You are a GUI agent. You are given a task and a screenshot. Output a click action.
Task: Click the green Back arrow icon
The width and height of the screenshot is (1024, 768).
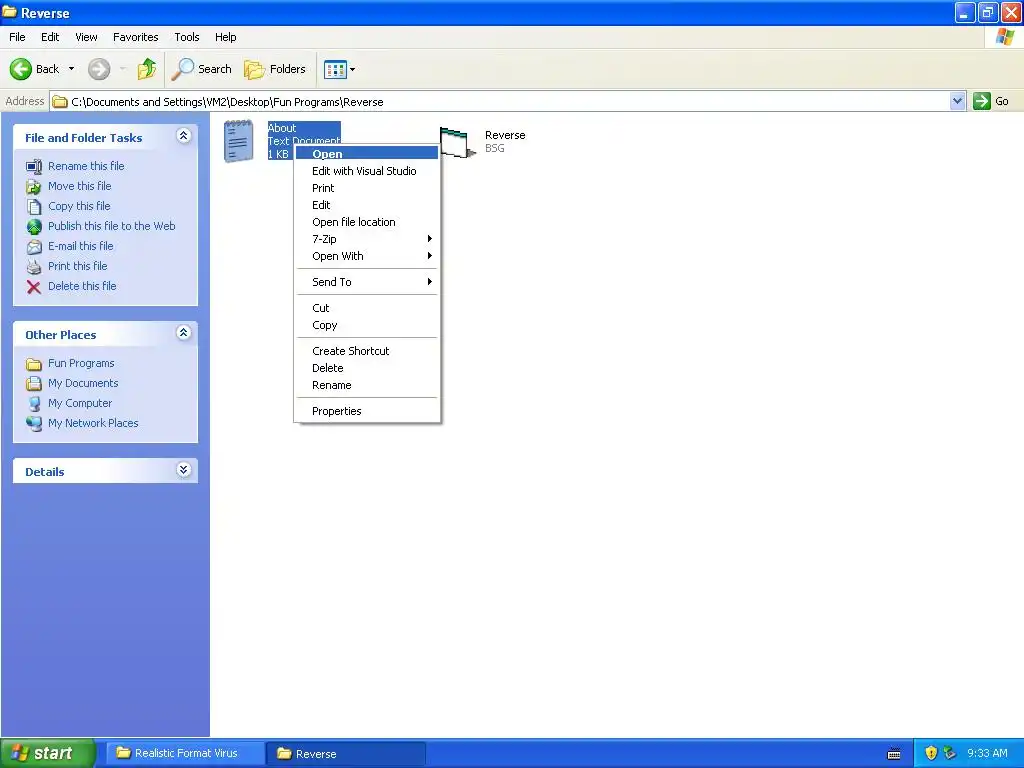(x=21, y=69)
